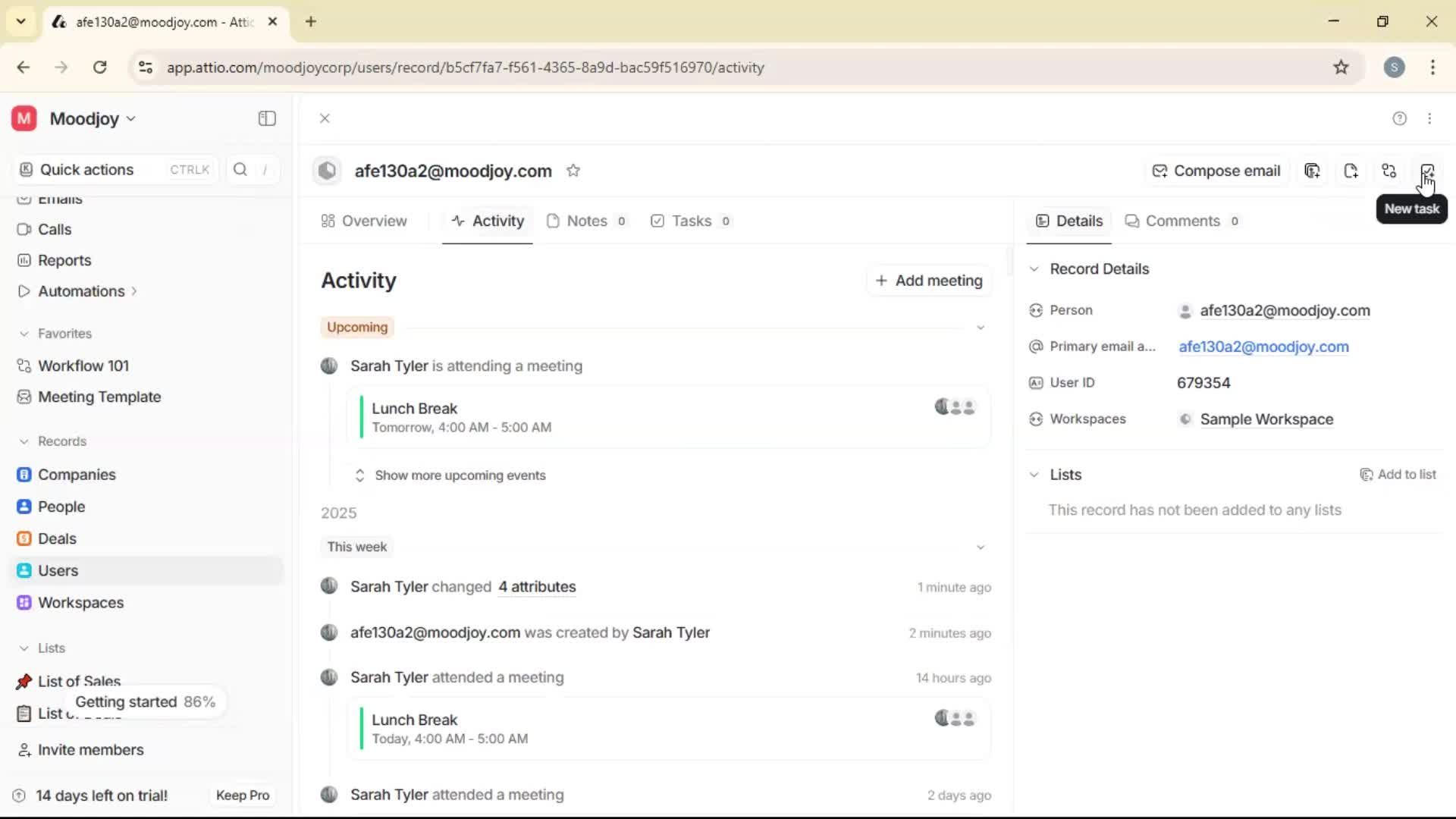Screen dimensions: 1456x819
Task: Click the Add meeting button
Action: click(928, 280)
